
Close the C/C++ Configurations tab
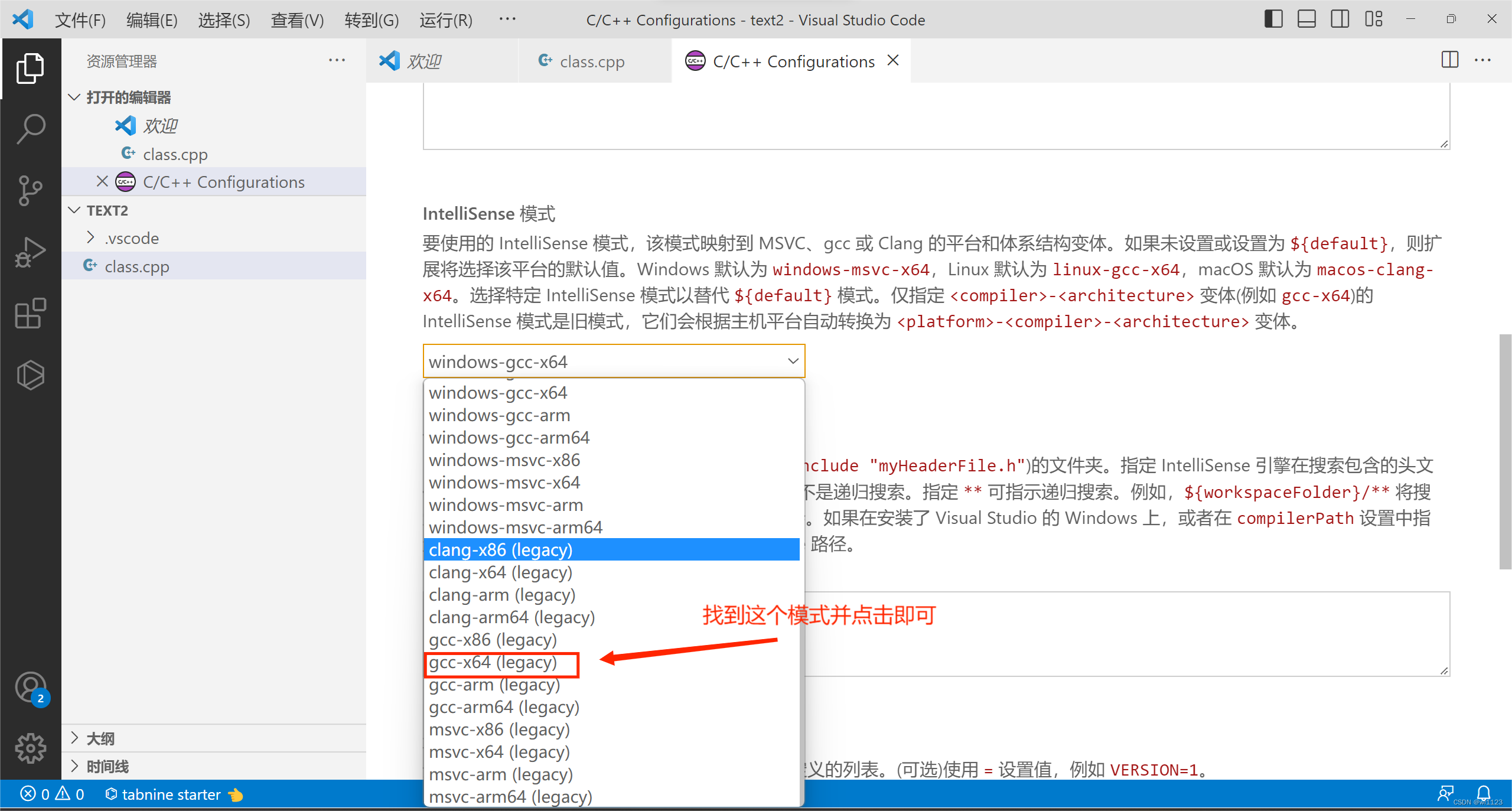point(893,60)
